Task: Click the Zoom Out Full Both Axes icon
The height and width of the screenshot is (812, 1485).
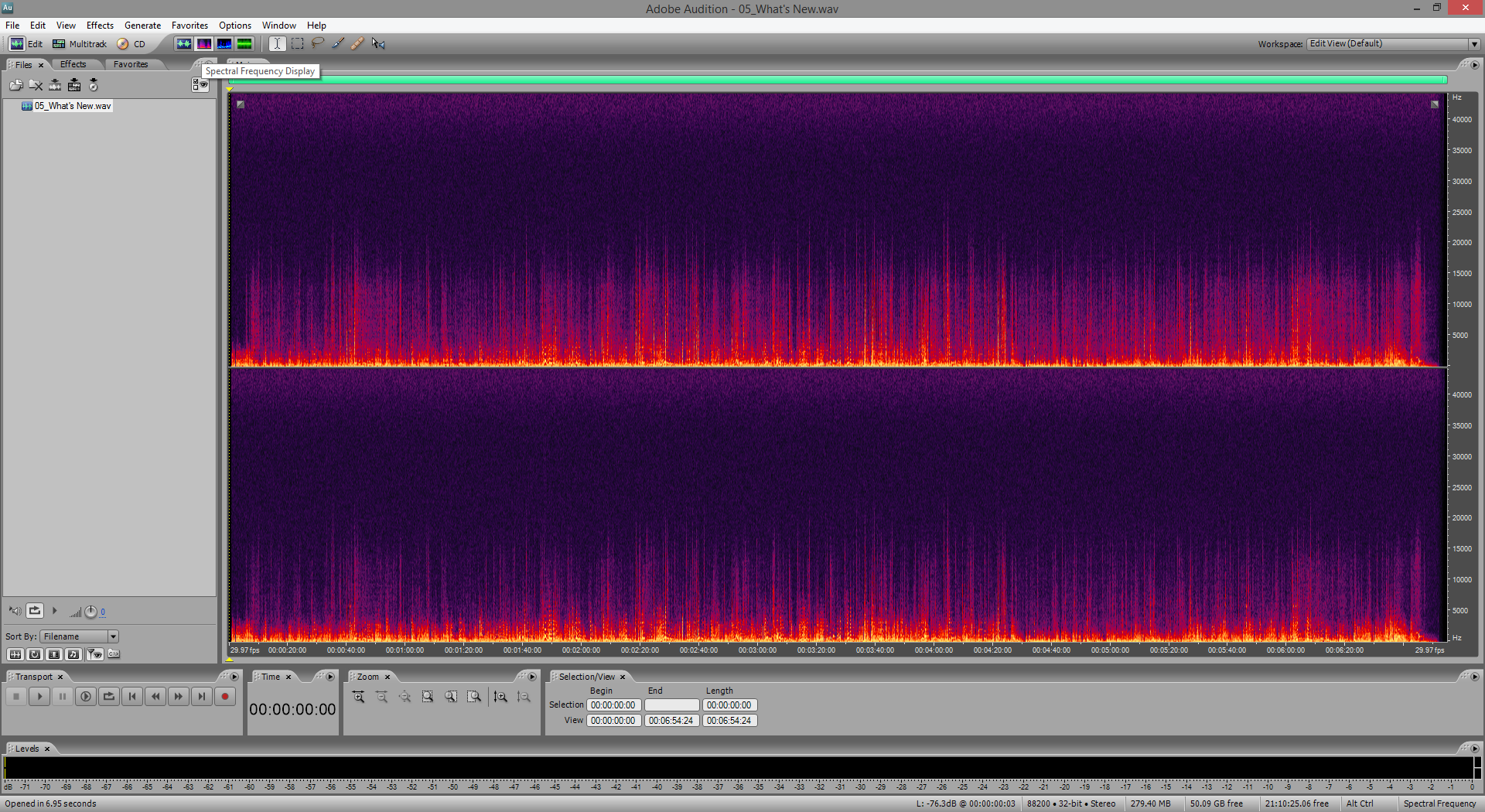Action: coord(405,697)
